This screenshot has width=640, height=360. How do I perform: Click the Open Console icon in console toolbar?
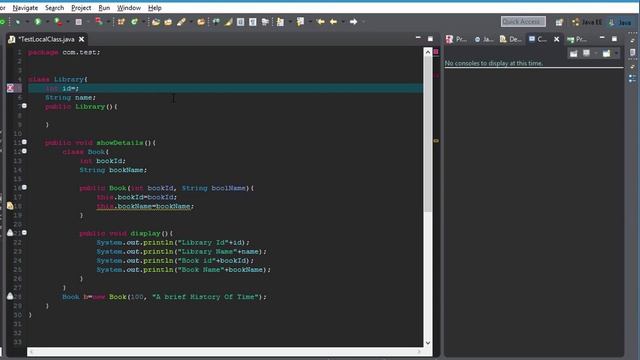(x=607, y=53)
